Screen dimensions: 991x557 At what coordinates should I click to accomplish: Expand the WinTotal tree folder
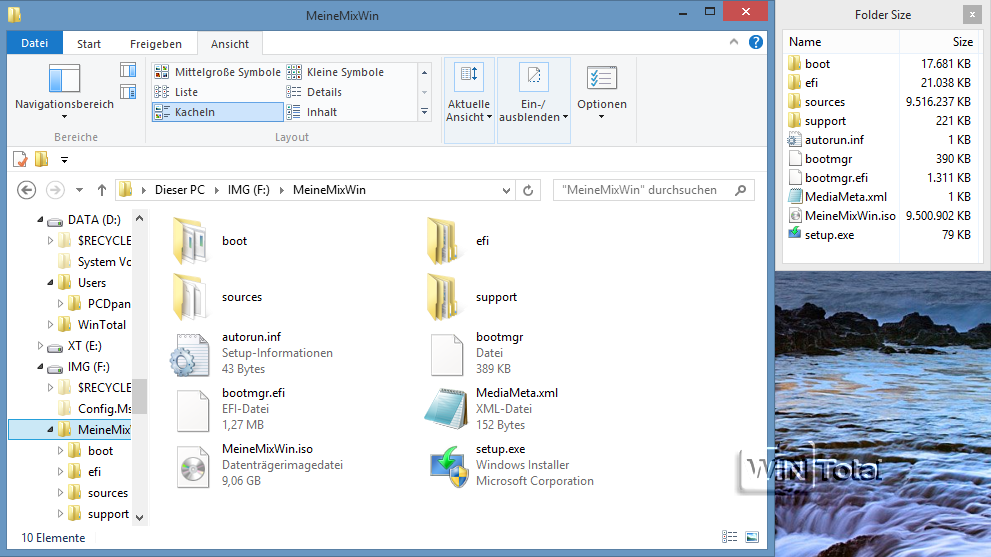[x=51, y=325]
